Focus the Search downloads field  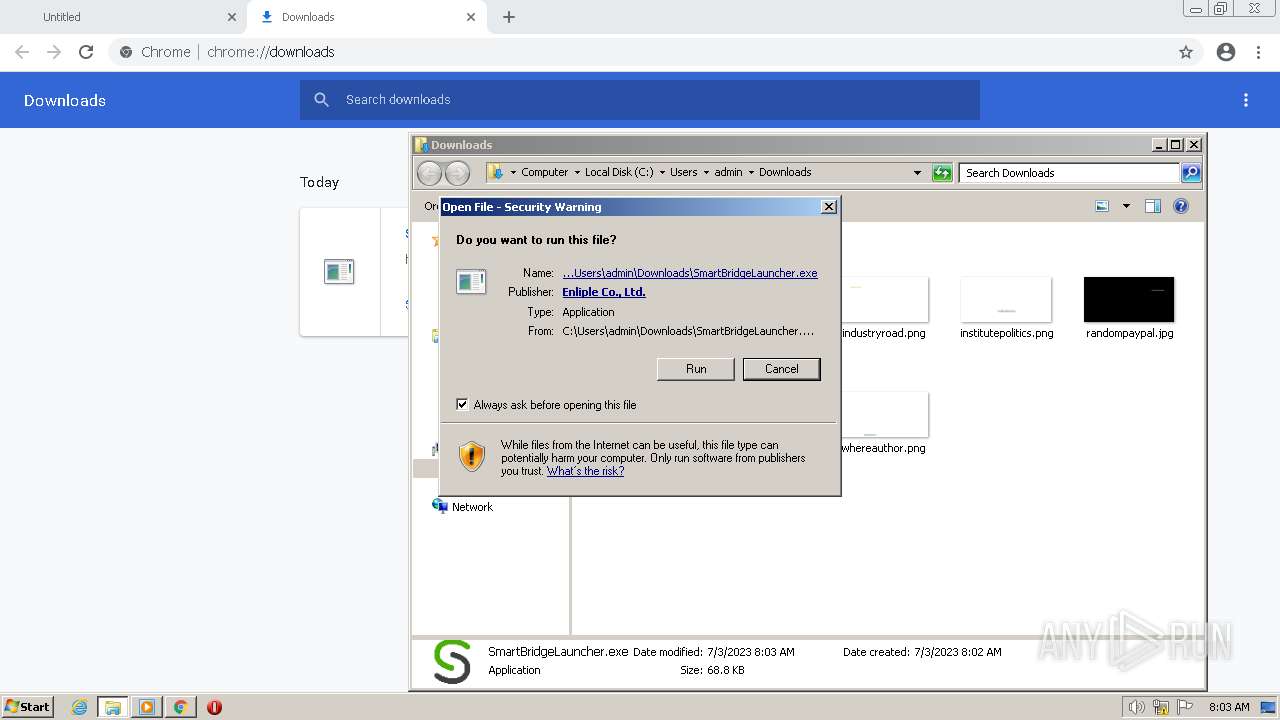pos(640,100)
